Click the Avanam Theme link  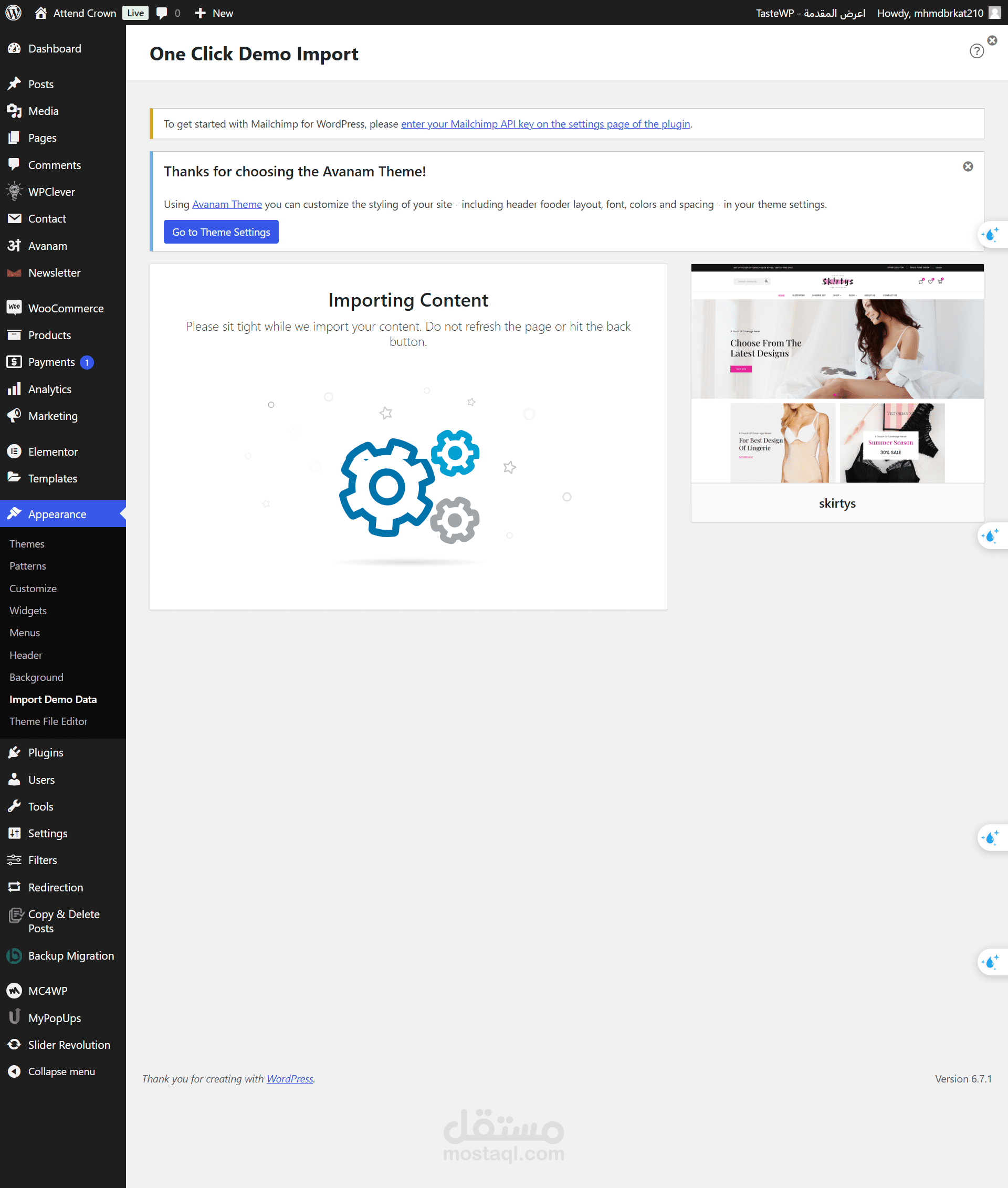(227, 205)
